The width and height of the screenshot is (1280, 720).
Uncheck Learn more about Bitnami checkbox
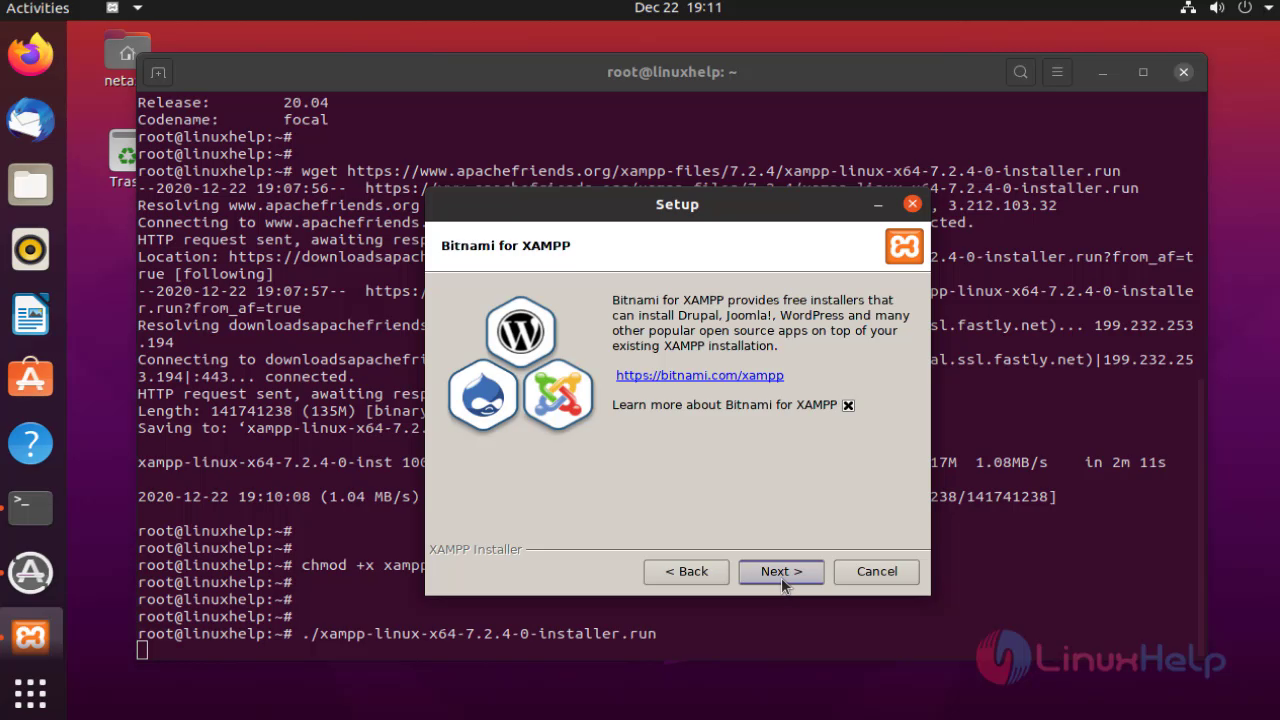click(x=848, y=406)
